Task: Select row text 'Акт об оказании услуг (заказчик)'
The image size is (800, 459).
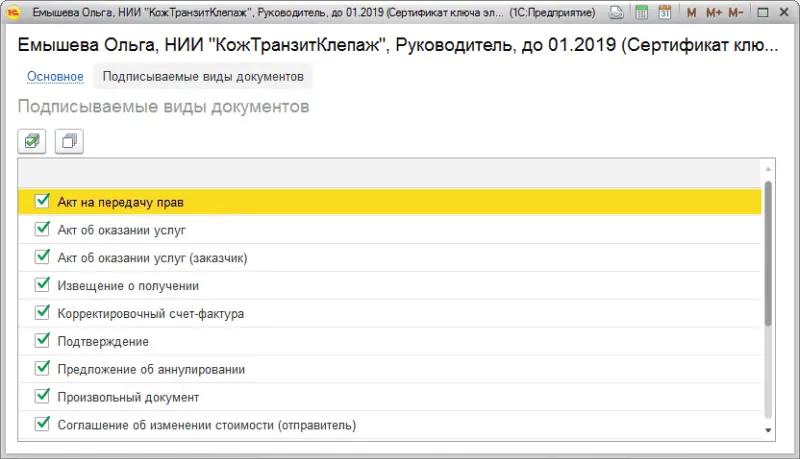Action: click(x=152, y=258)
